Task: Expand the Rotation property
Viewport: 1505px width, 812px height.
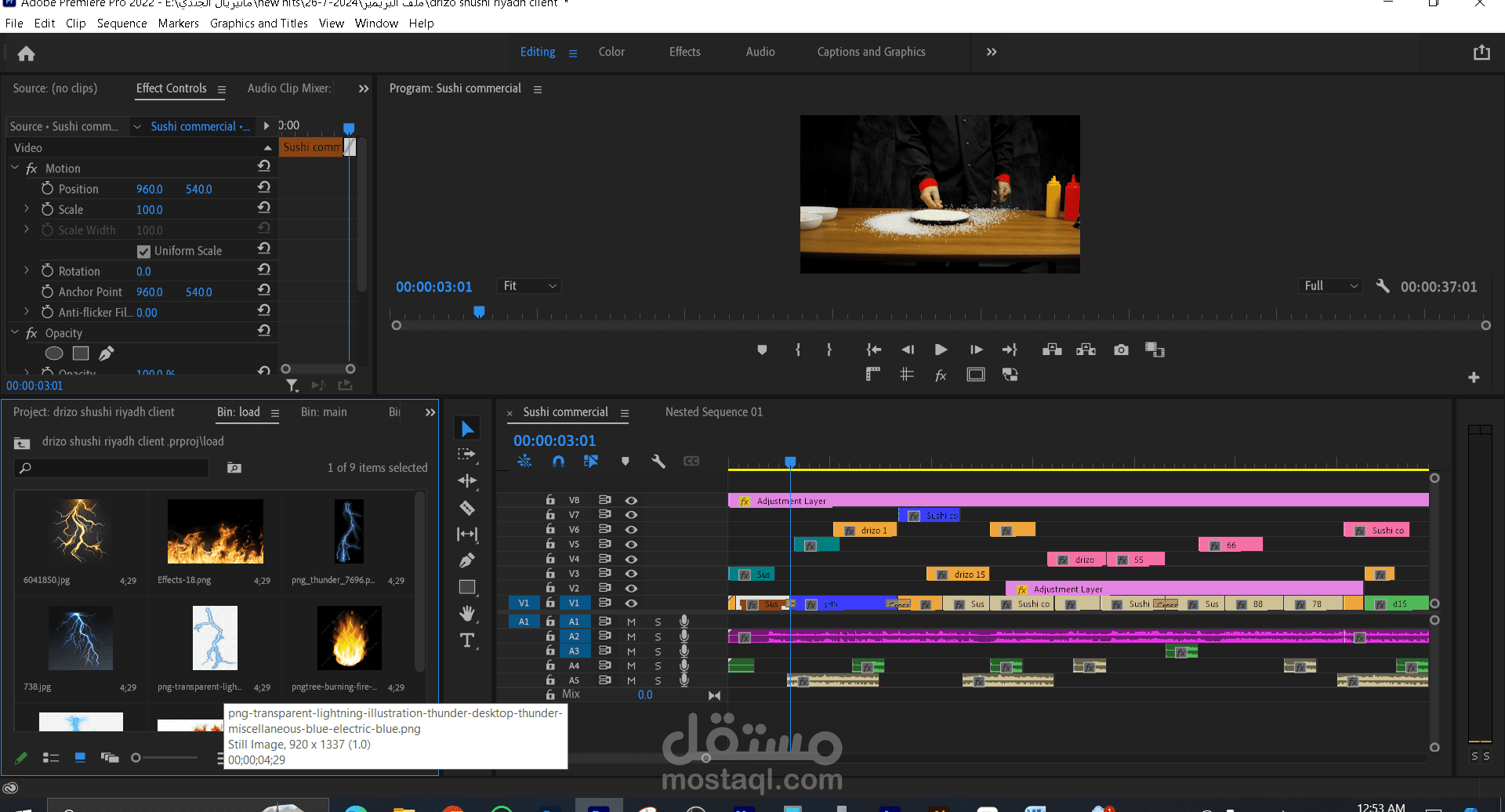Action: click(x=27, y=270)
